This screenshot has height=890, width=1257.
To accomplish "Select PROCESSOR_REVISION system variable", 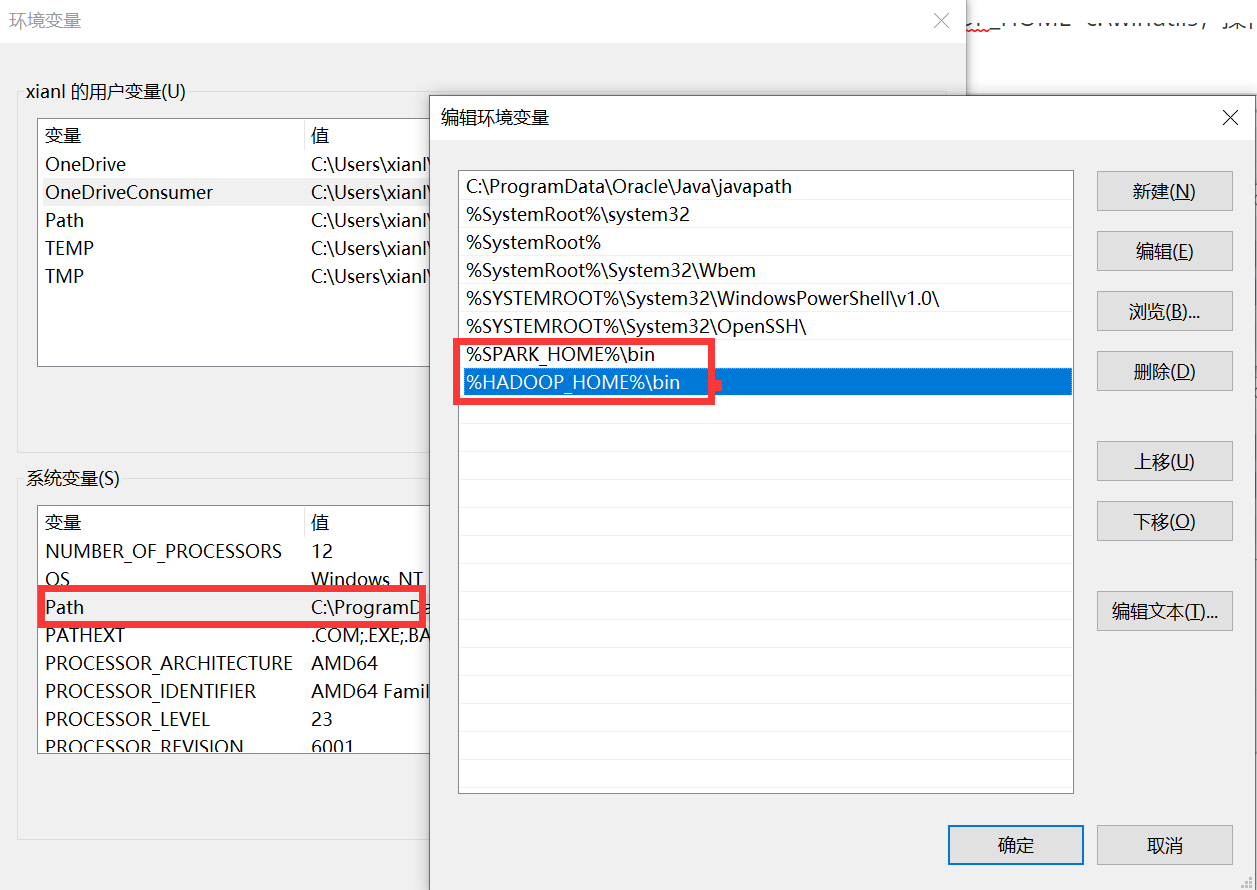I will point(233,746).
